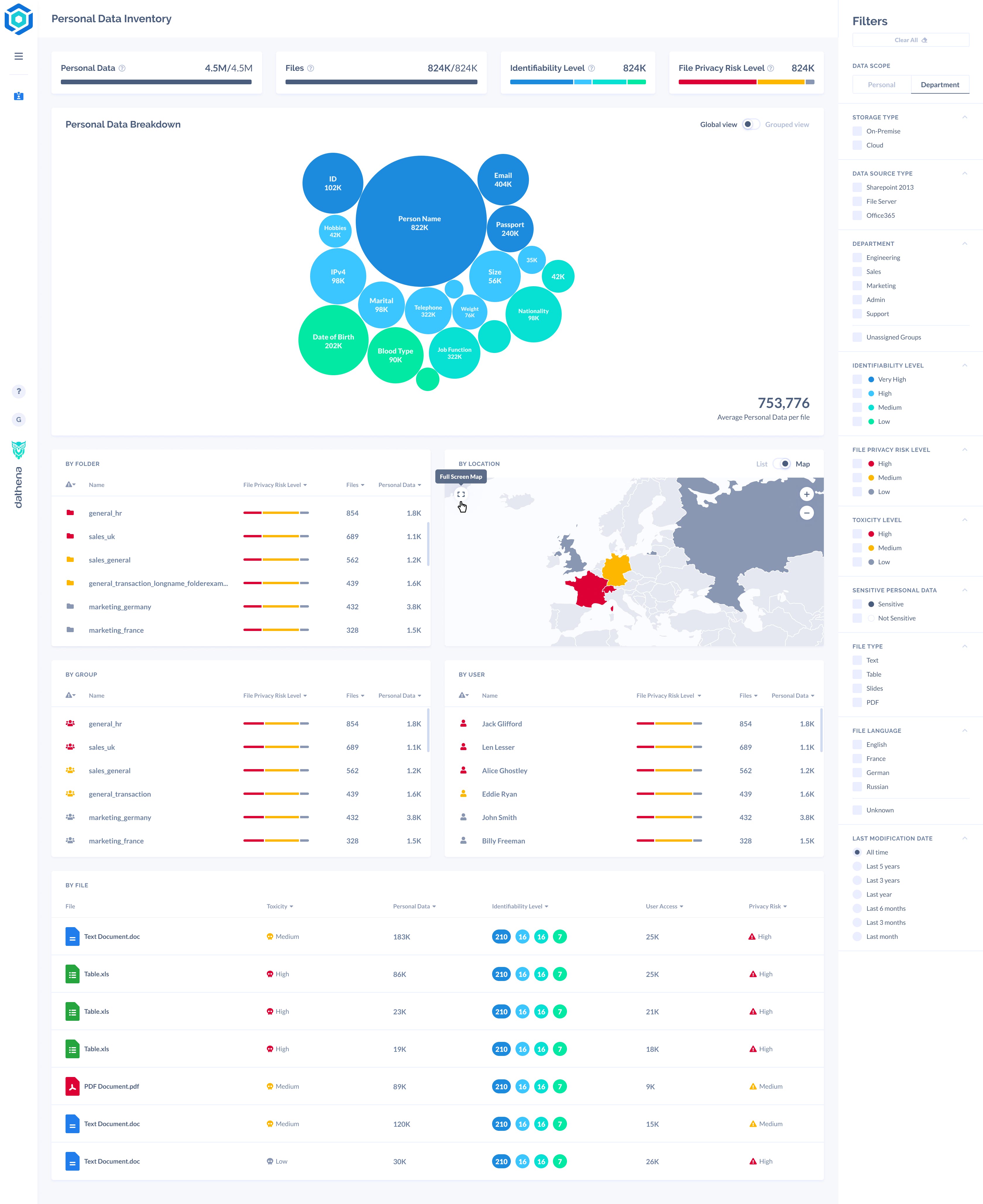Toggle Global view to Grouped view
The width and height of the screenshot is (983, 1204).
[x=751, y=125]
